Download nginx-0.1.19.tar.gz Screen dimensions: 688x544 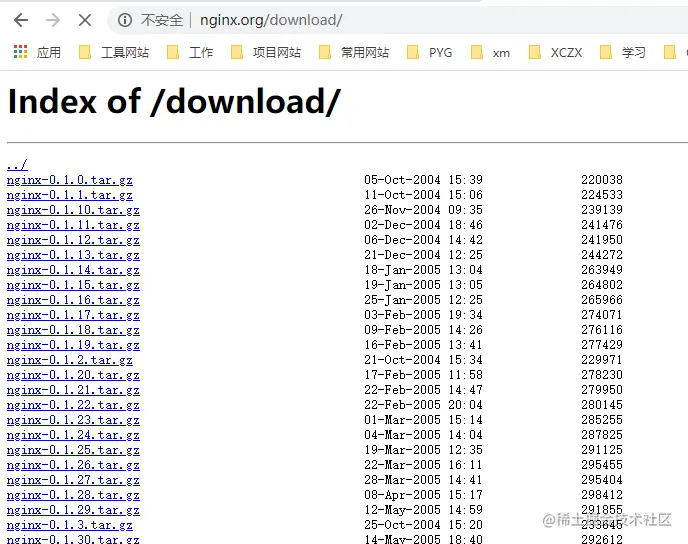tap(73, 345)
